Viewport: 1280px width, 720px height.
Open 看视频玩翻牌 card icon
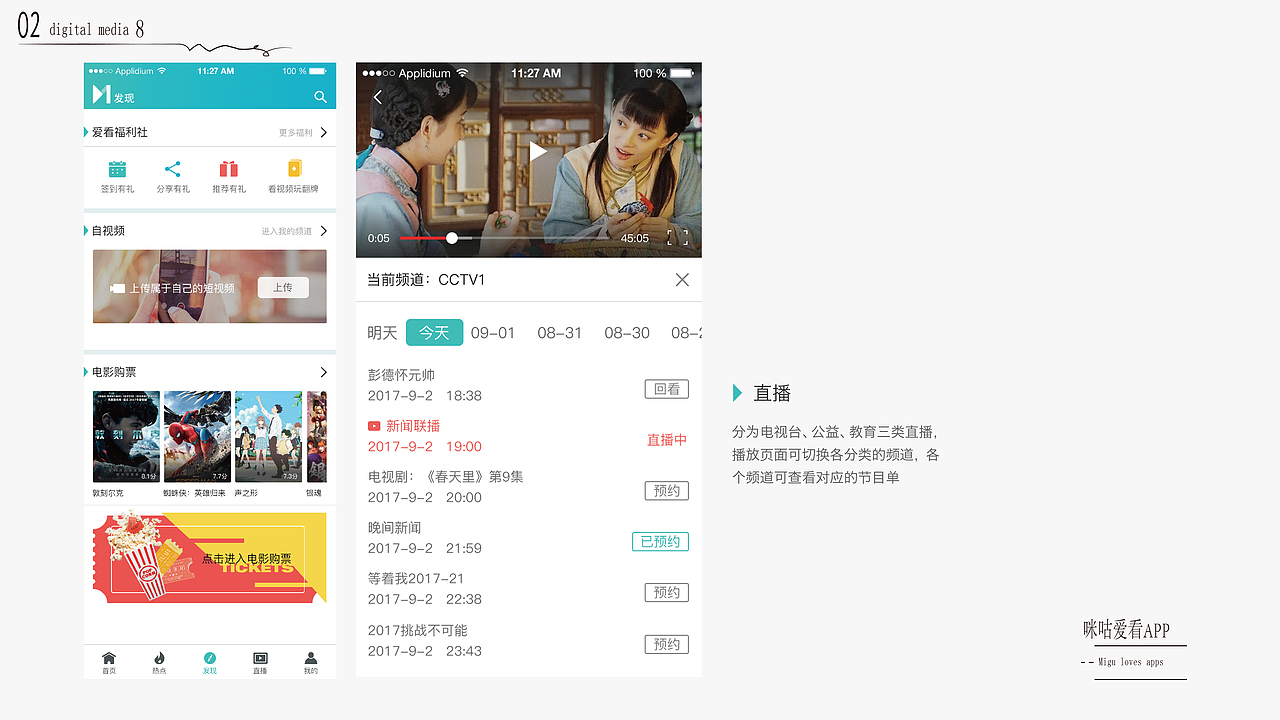[x=294, y=169]
